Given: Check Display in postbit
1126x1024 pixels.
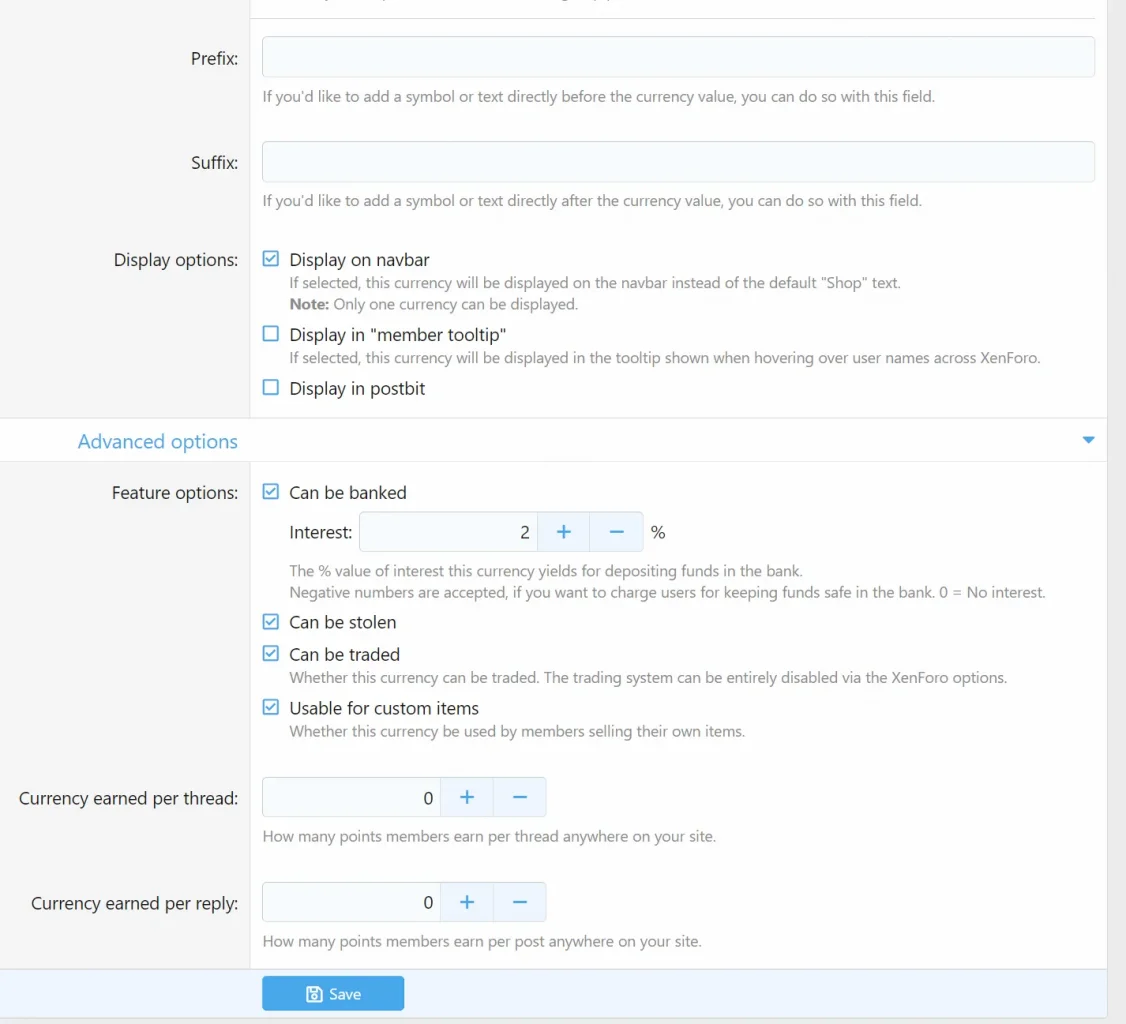Looking at the screenshot, I should [x=271, y=388].
